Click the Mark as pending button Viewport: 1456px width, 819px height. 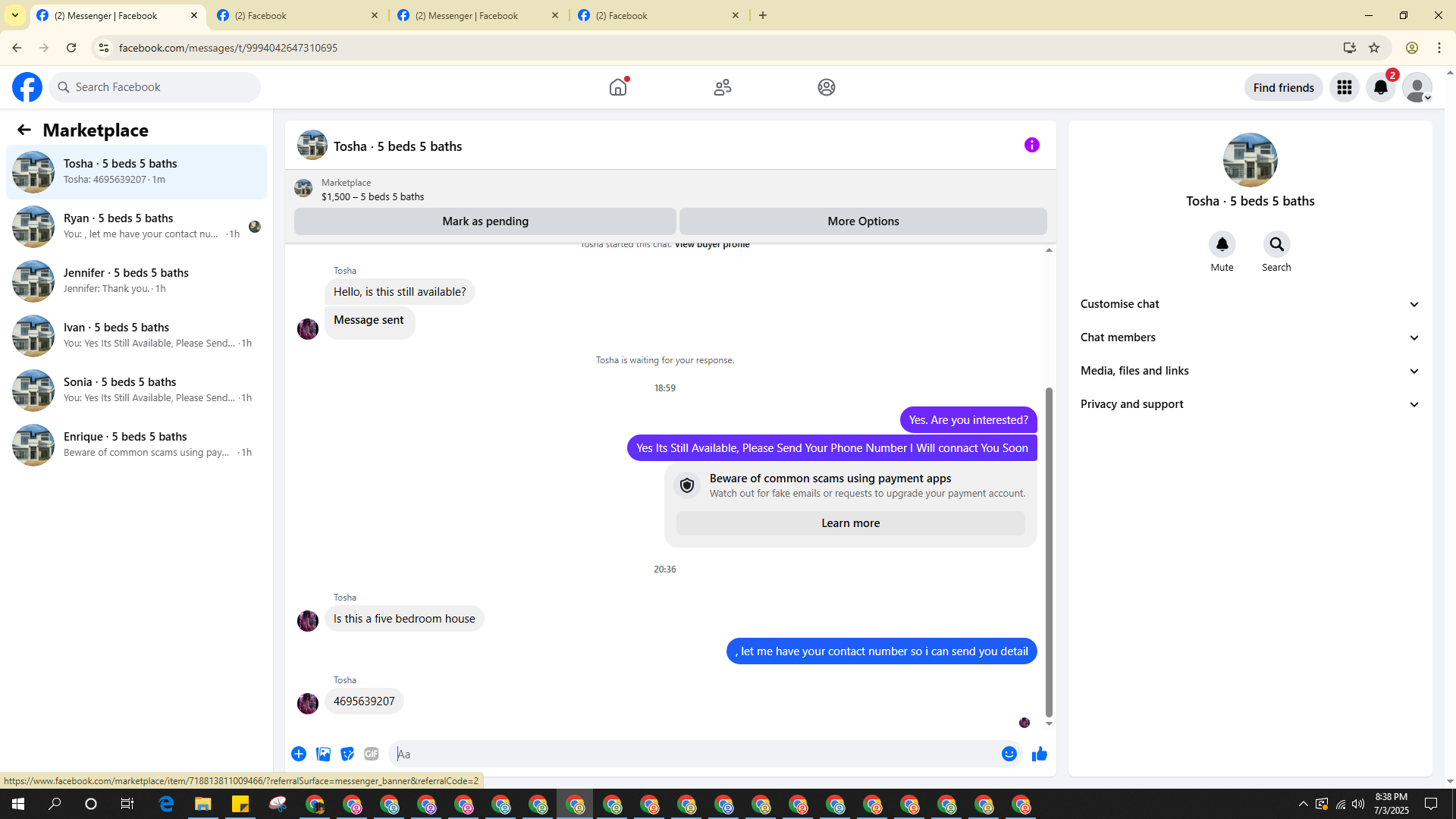[x=485, y=221]
